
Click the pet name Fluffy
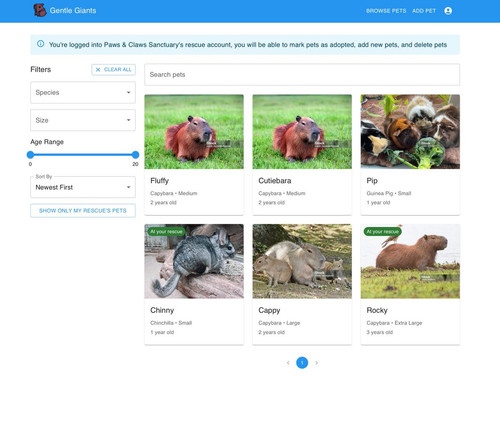160,181
